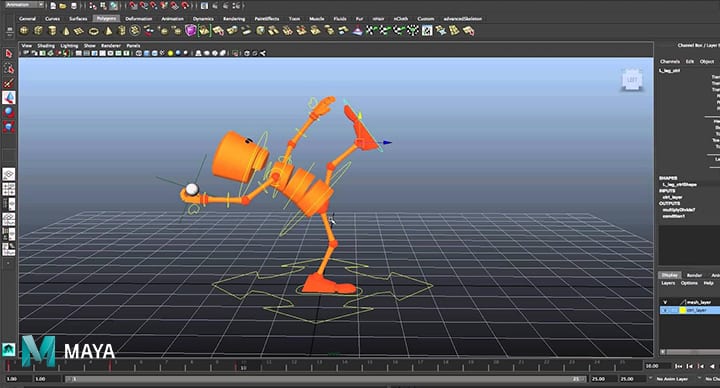Go to start of playback range
This screenshot has width=720, height=388.
[678, 366]
